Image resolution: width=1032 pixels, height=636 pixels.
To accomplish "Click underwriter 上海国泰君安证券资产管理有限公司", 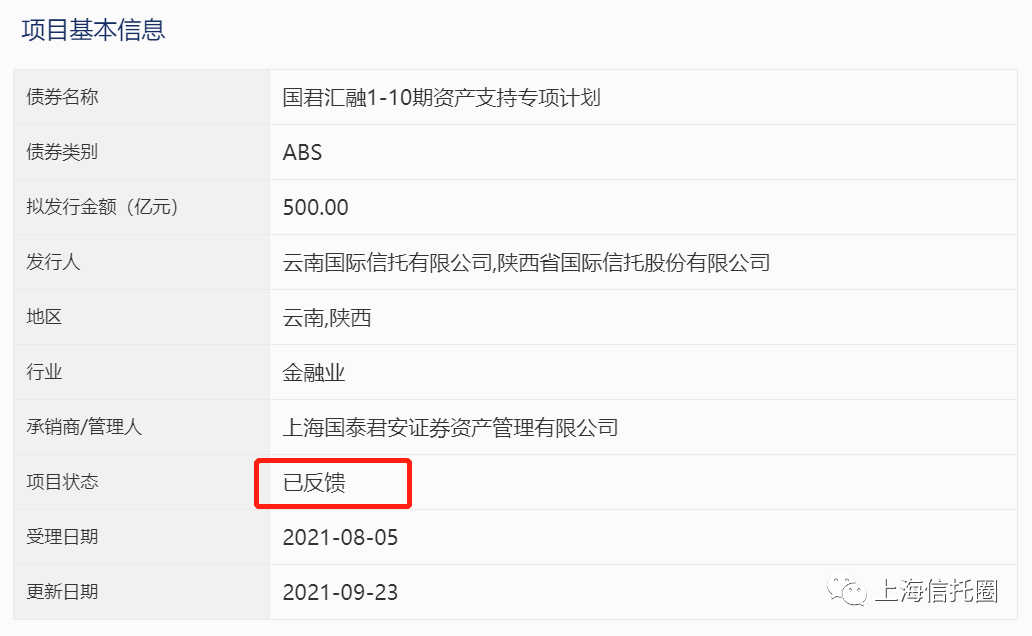I will click(450, 428).
